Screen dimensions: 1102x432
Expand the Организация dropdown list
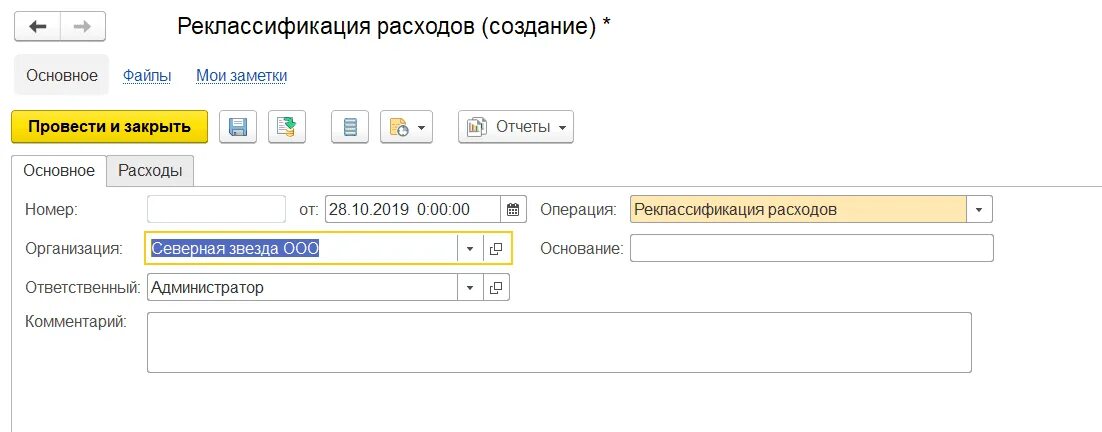point(470,249)
